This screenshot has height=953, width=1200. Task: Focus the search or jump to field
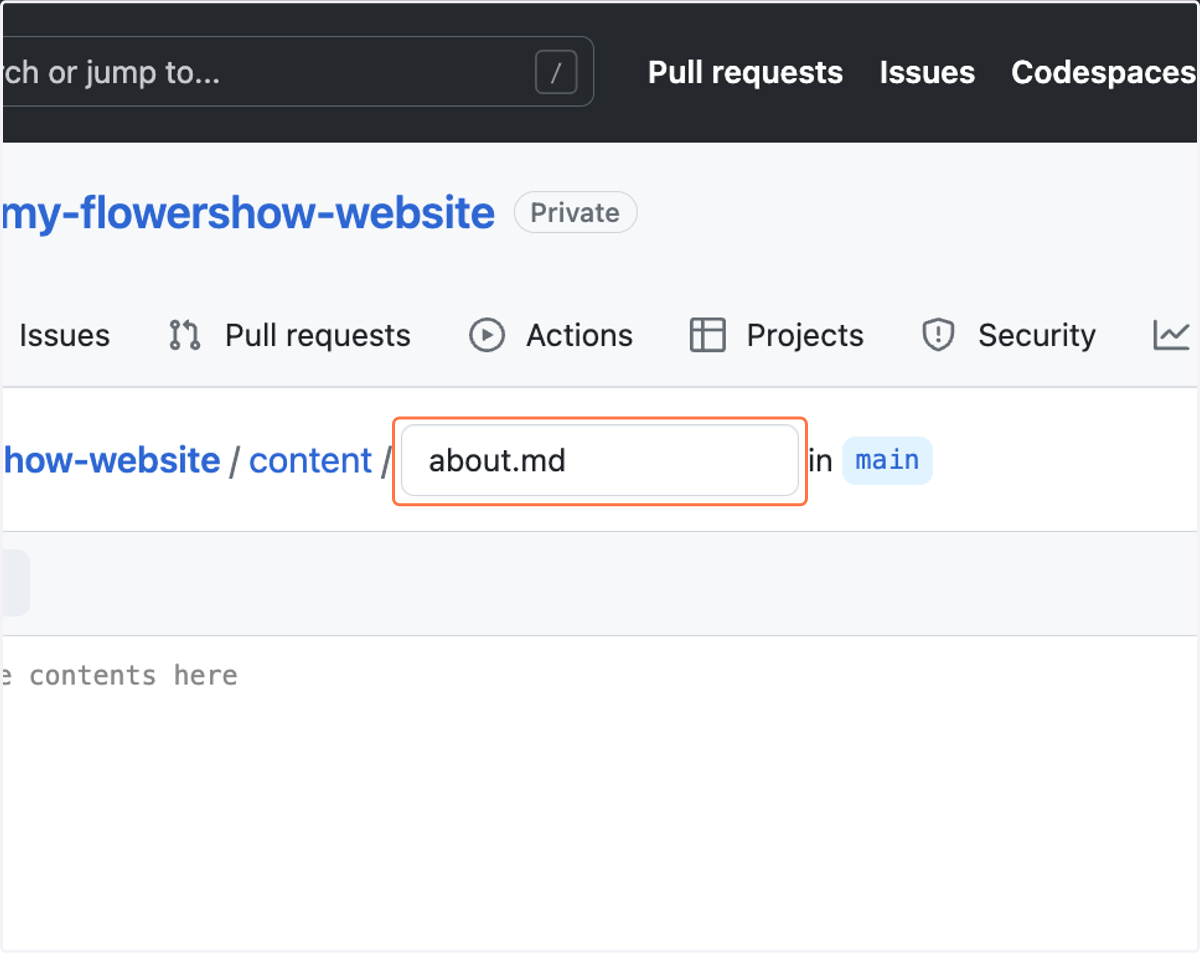click(298, 72)
